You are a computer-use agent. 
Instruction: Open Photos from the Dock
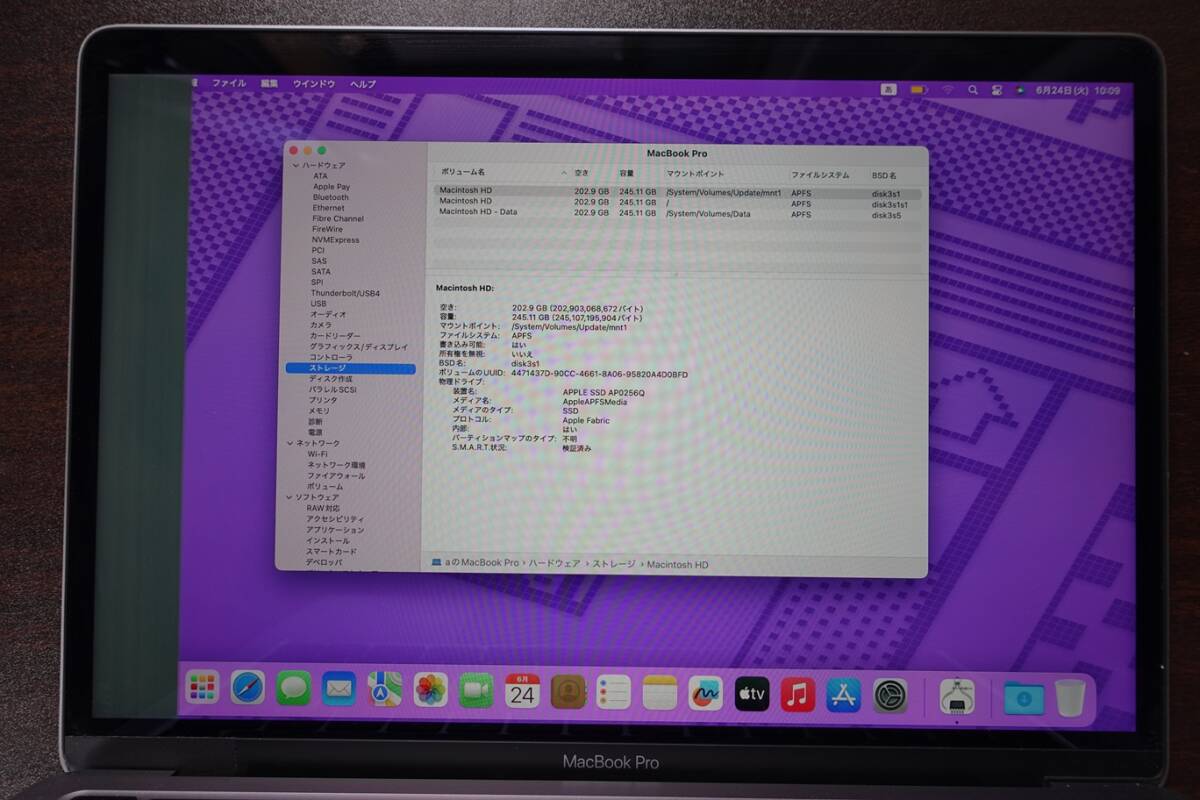tap(431, 689)
